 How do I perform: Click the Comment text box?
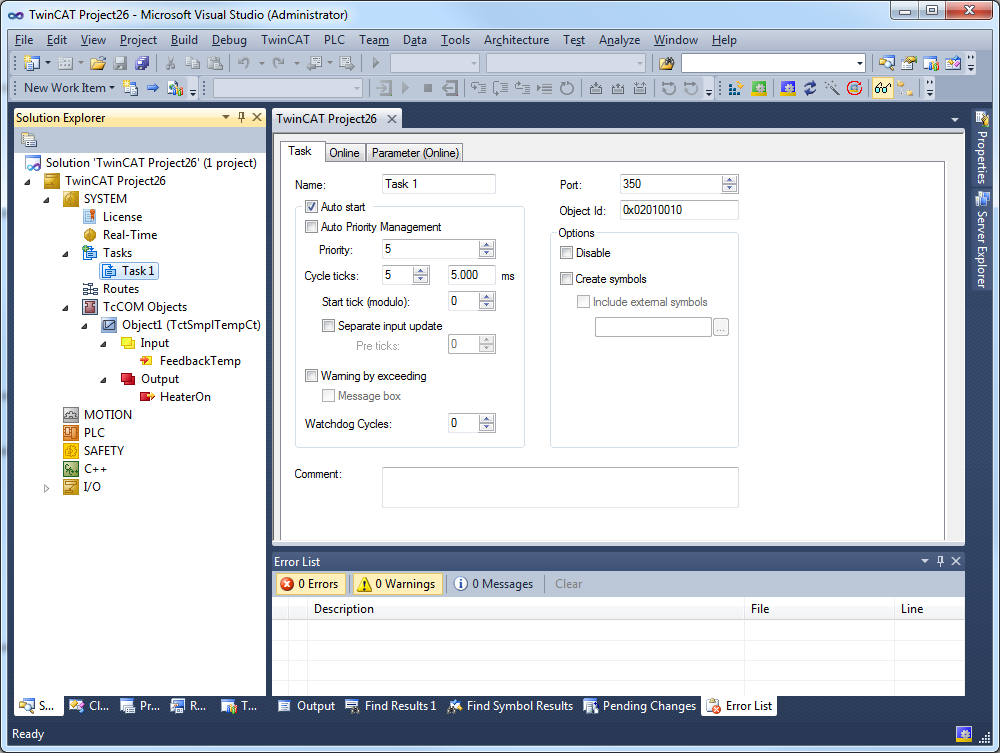560,487
